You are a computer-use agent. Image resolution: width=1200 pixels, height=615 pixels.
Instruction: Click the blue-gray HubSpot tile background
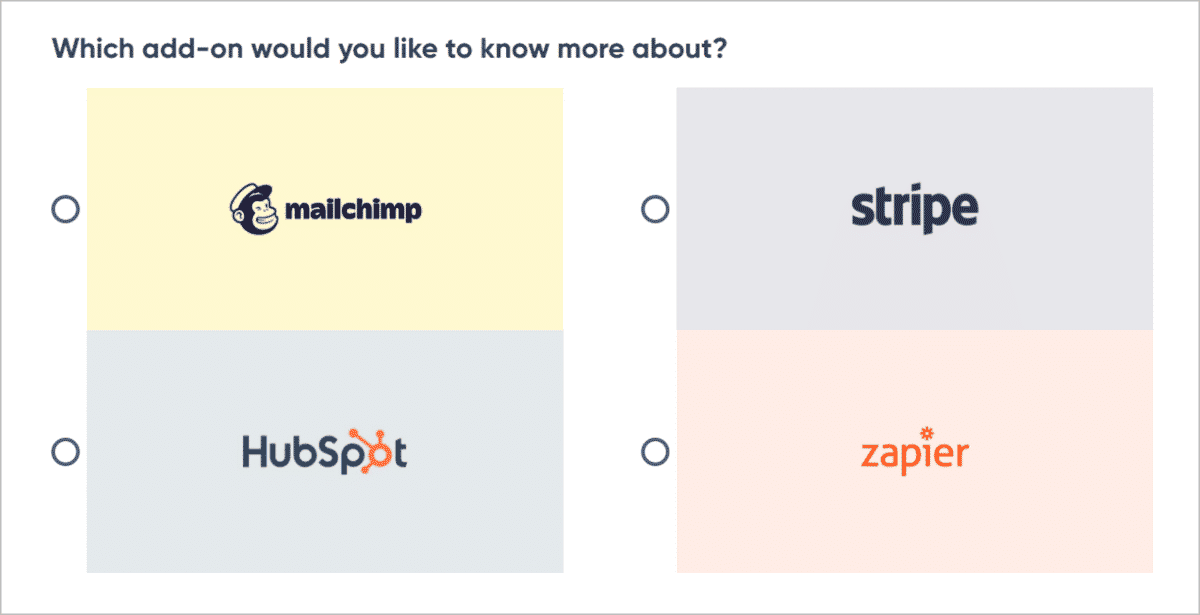324,530
